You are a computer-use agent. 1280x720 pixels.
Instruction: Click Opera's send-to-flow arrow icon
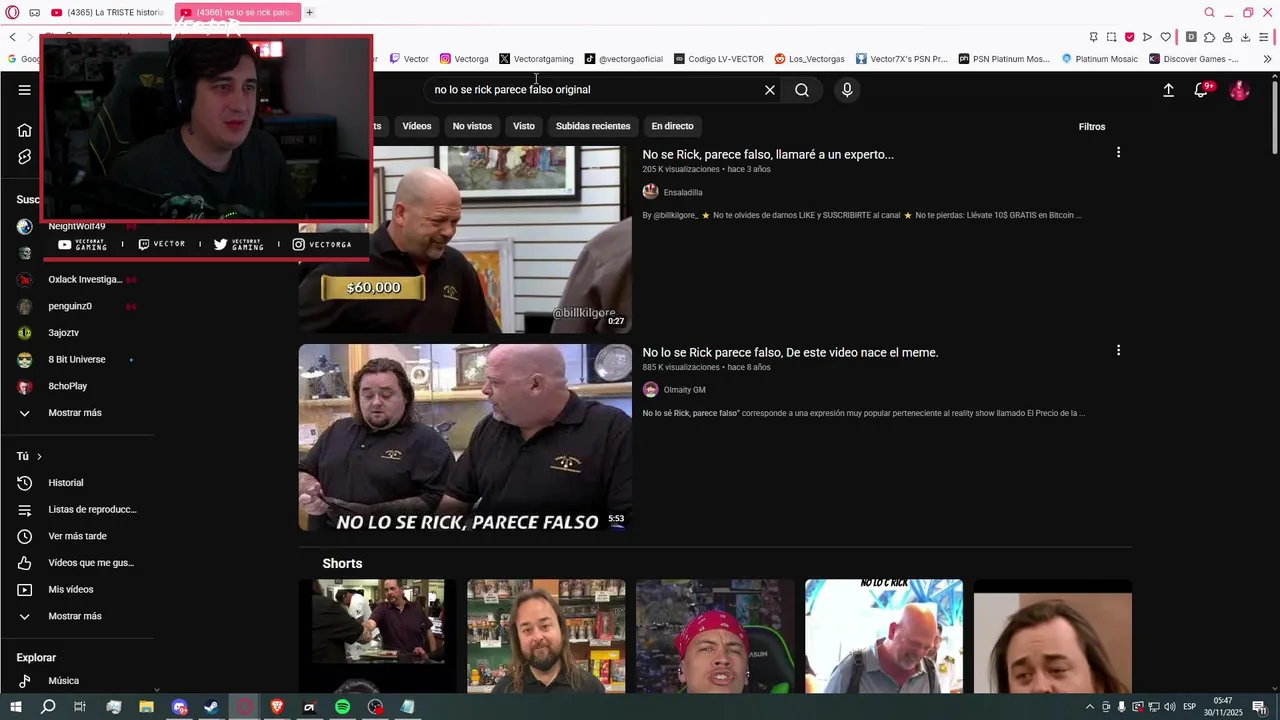pos(1147,37)
